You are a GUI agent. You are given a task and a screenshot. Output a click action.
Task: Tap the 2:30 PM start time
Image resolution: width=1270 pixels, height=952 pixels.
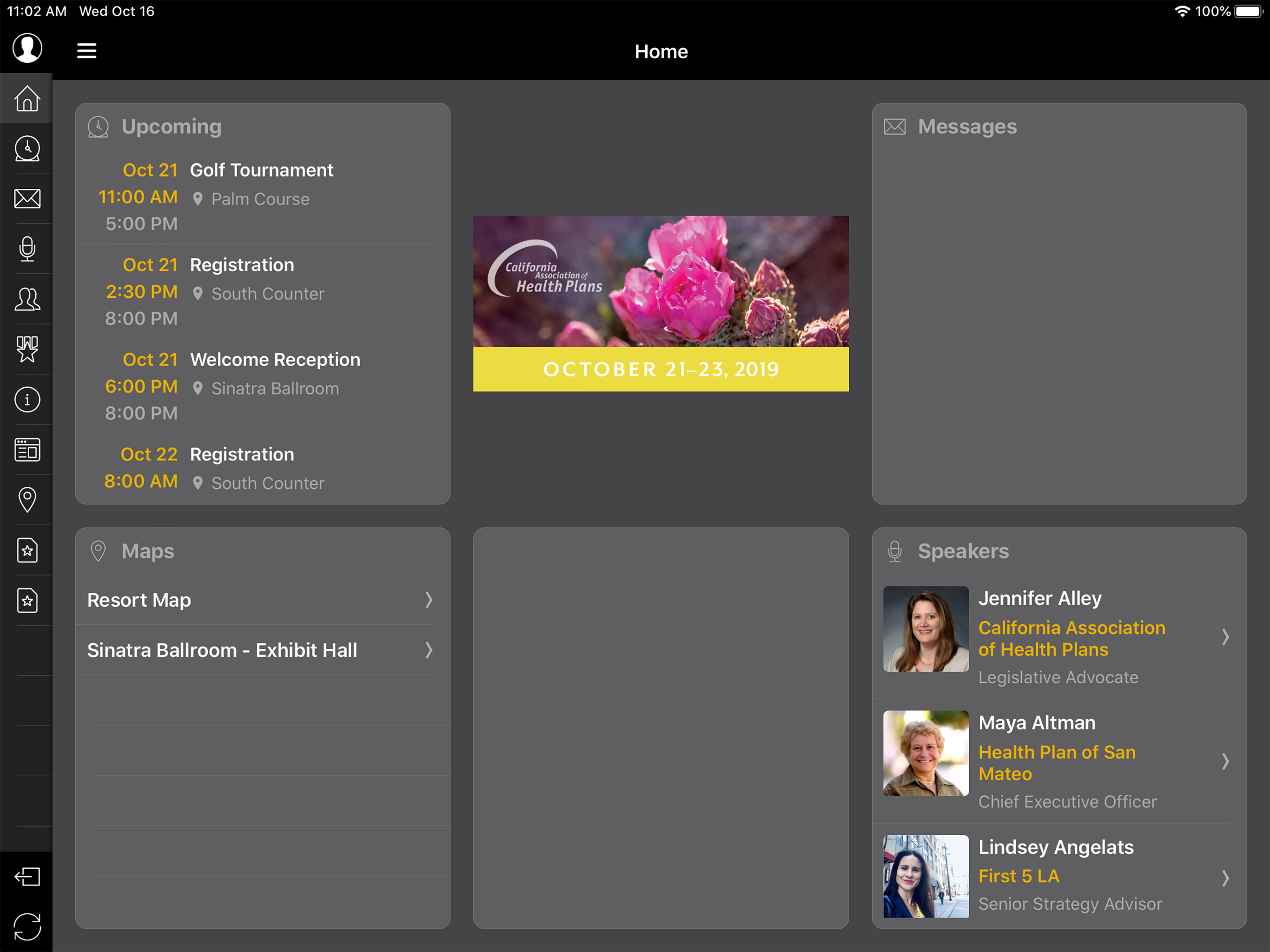[x=141, y=291]
